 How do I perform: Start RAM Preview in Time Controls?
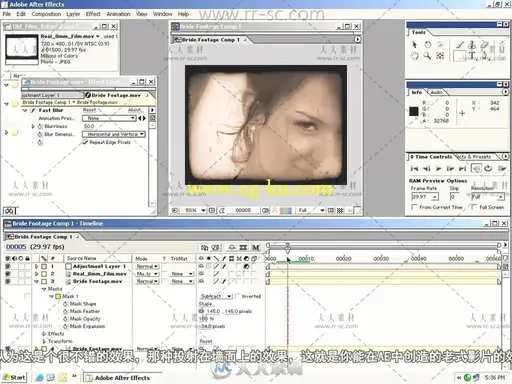click(502, 169)
